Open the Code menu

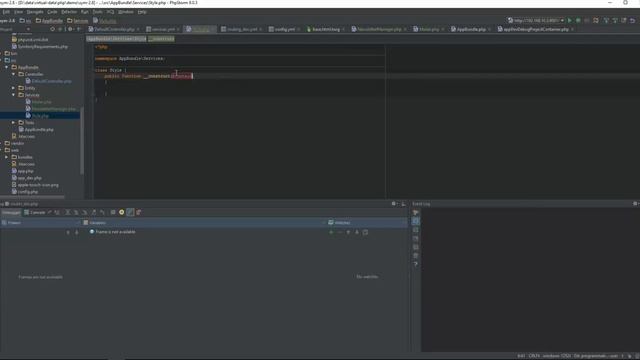[x=52, y=12]
